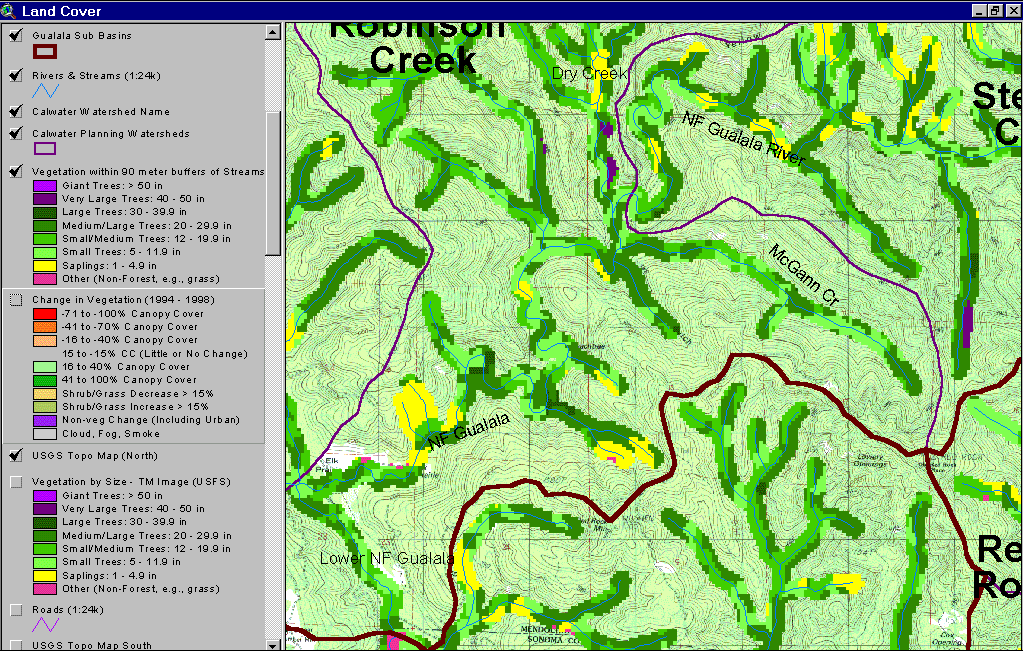Click Giant Trees swatch under stream buffers
The height and width of the screenshot is (651, 1023).
click(x=45, y=186)
